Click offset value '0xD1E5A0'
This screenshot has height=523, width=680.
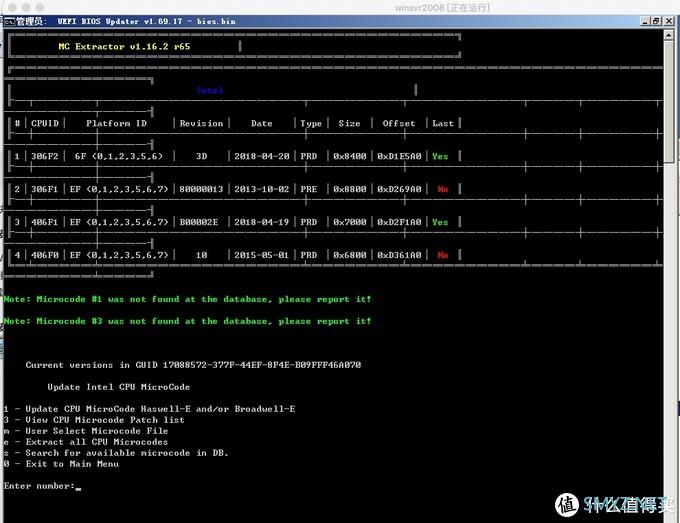399,156
